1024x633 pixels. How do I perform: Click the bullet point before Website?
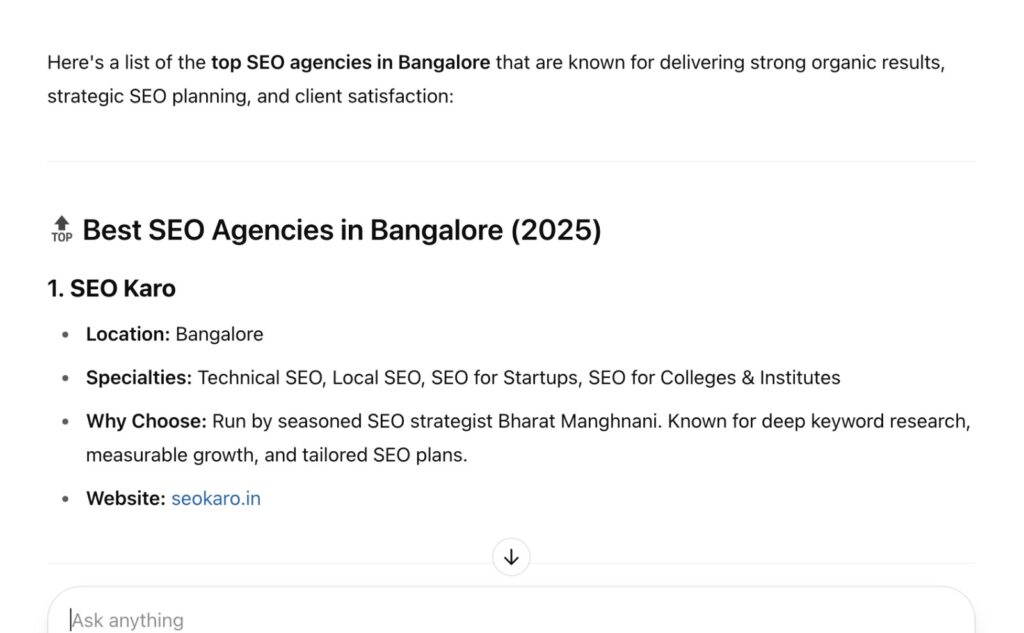[x=65, y=499]
